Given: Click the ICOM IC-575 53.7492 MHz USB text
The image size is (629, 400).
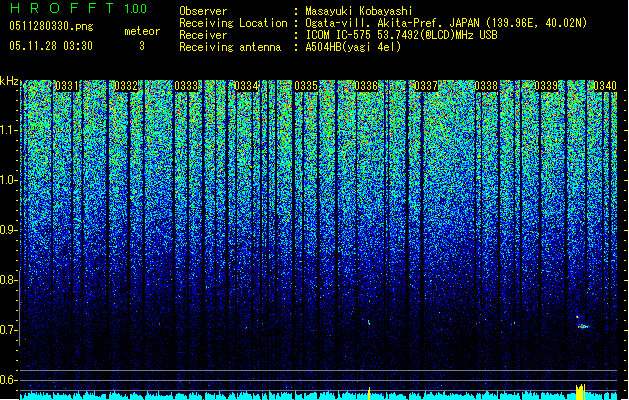Looking at the screenshot, I should pyautogui.click(x=401, y=35).
